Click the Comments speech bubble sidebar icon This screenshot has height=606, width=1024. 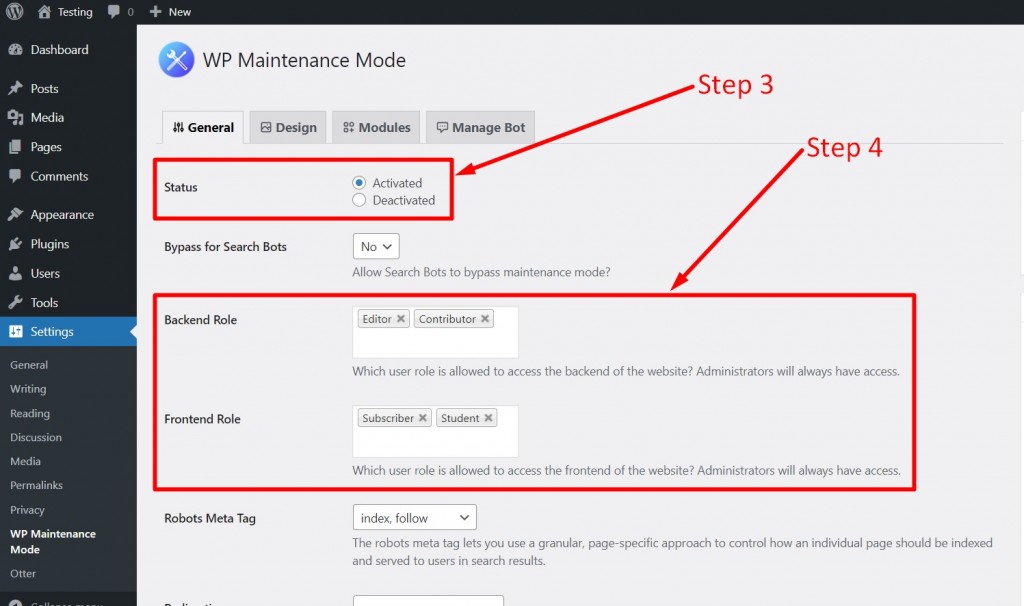tap(16, 176)
